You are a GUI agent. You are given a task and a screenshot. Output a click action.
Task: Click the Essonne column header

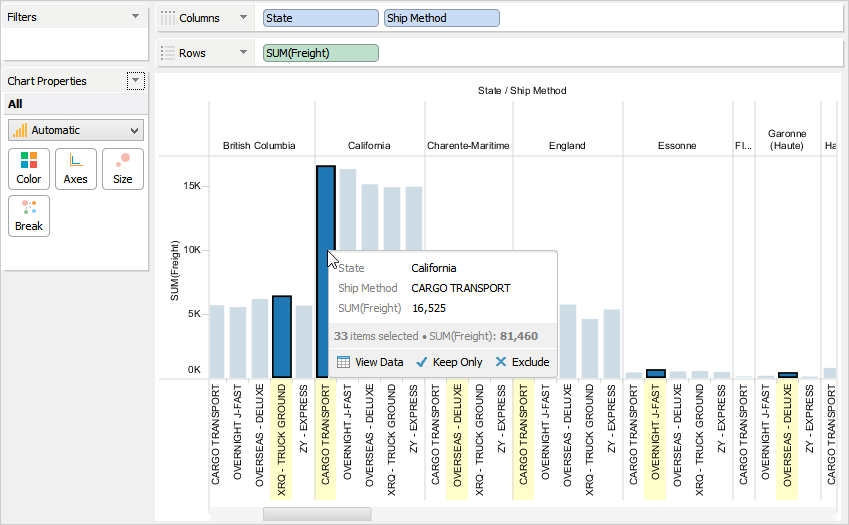click(677, 146)
